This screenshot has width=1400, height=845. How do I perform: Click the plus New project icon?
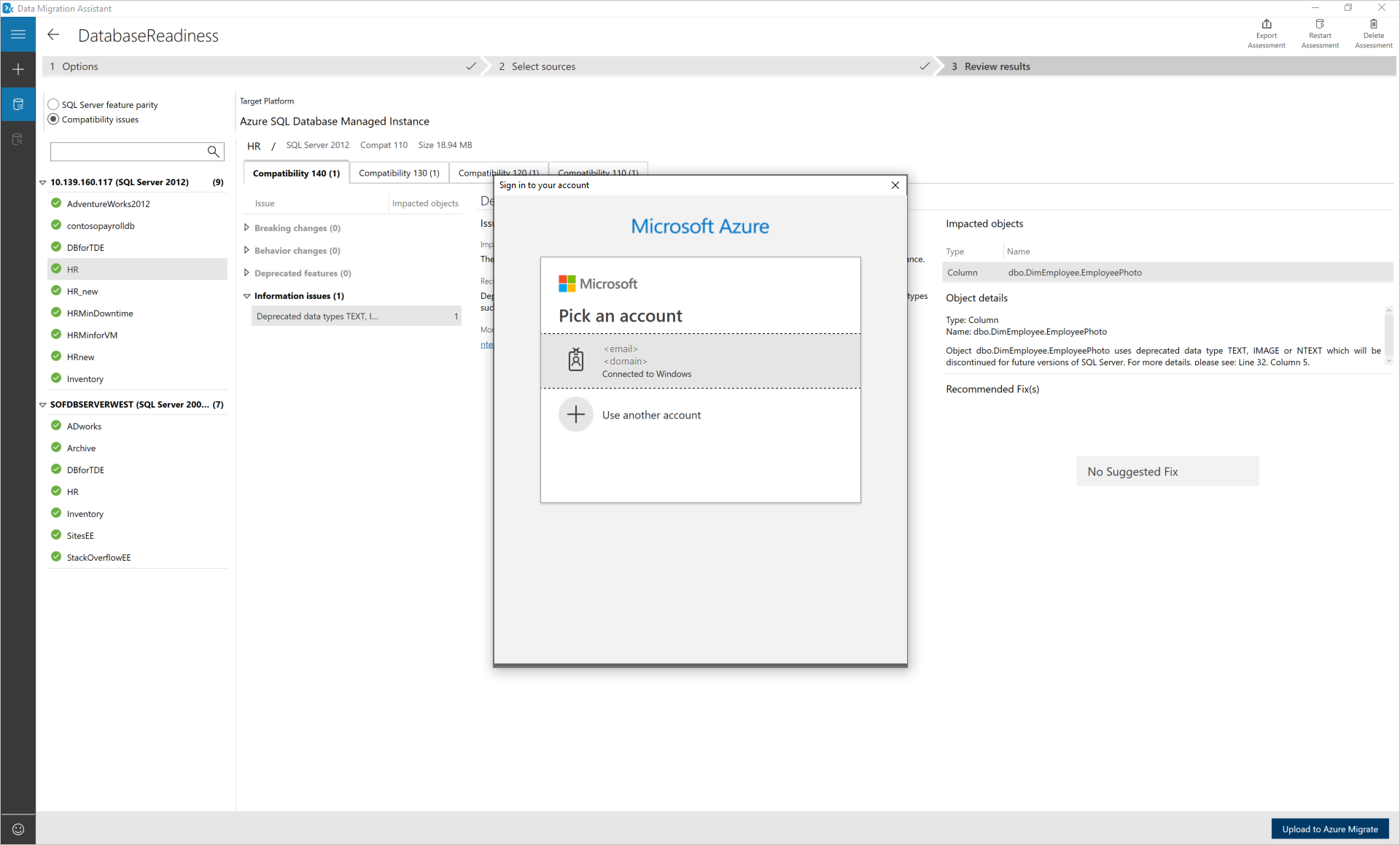(18, 69)
